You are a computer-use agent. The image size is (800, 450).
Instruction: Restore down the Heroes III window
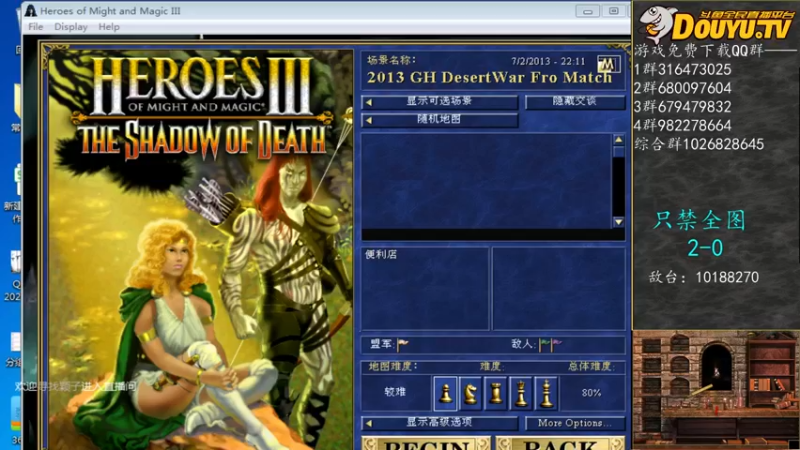614,11
